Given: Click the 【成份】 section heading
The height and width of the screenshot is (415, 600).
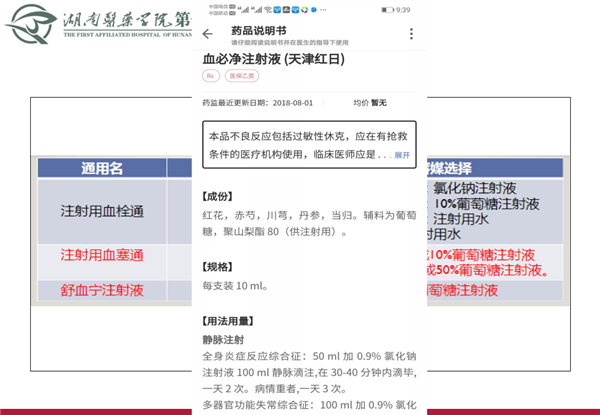Looking at the screenshot, I should (217, 197).
